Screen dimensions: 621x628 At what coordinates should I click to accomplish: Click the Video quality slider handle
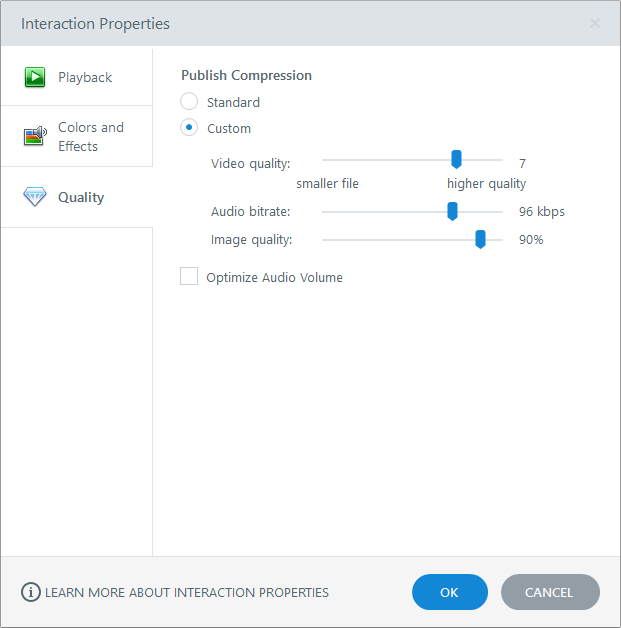point(456,159)
